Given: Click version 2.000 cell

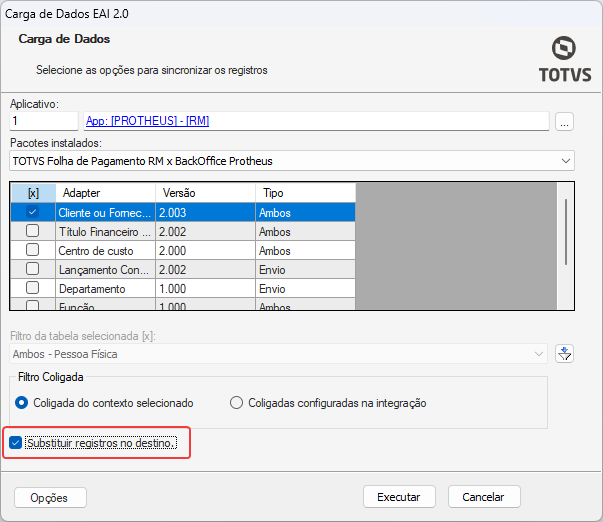Looking at the screenshot, I should [206, 250].
